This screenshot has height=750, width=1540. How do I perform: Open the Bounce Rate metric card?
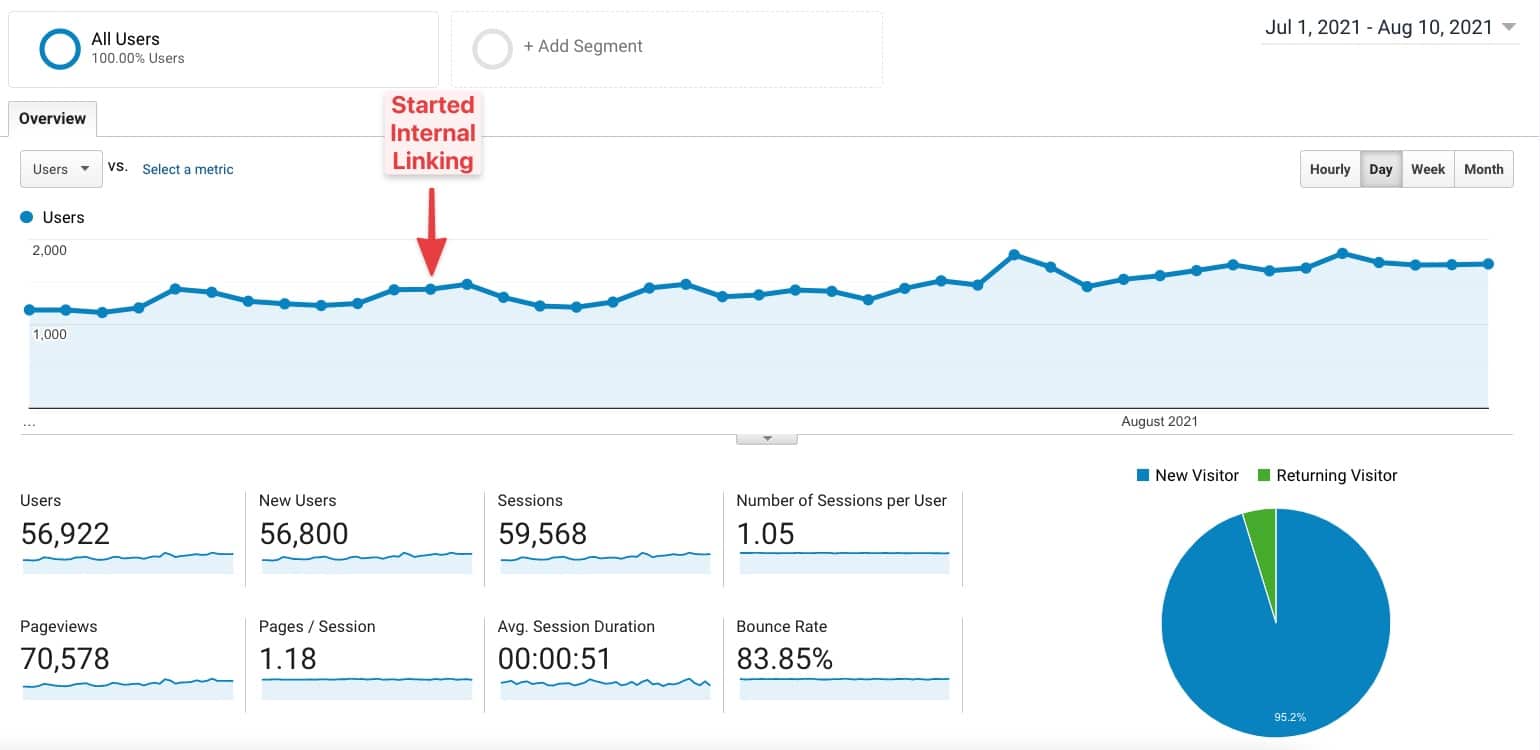[x=842, y=658]
